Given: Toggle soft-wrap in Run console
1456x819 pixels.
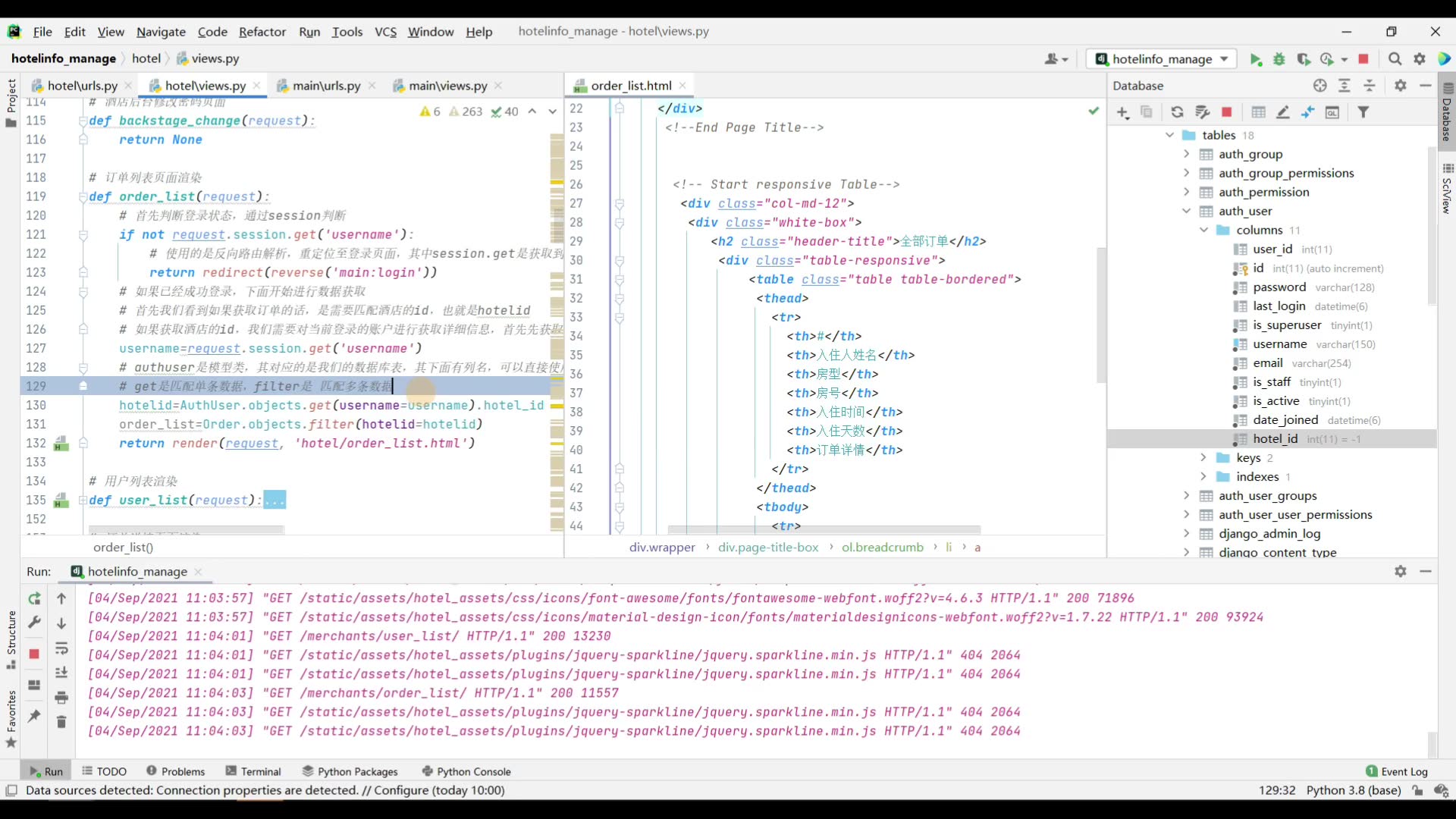Looking at the screenshot, I should pos(62,648).
